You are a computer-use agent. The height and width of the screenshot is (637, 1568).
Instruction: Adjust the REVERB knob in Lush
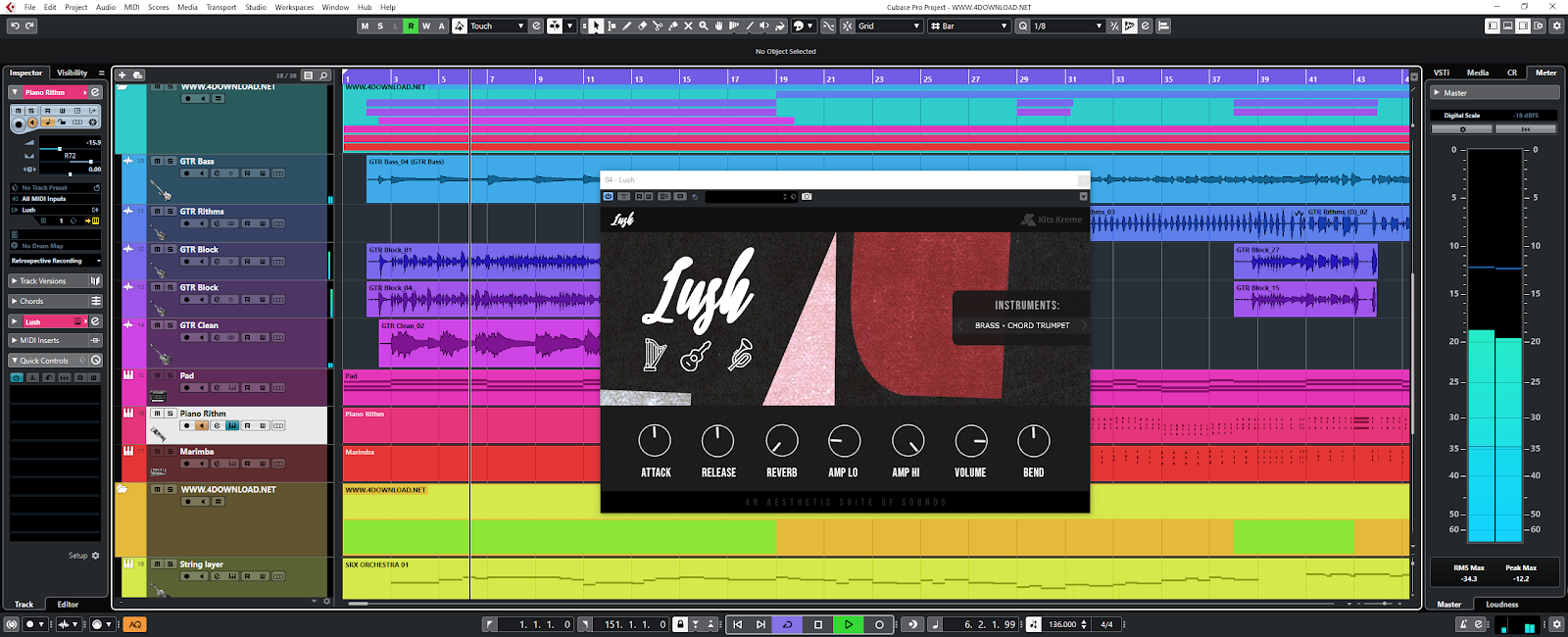pos(781,441)
